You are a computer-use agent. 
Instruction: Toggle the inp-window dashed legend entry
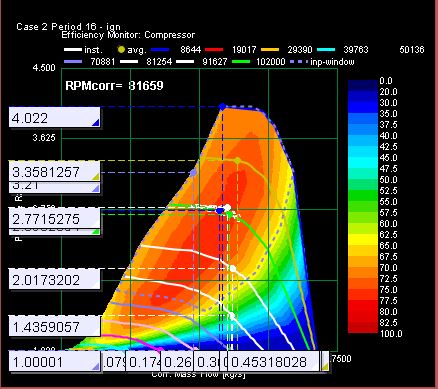pyautogui.click(x=322, y=62)
